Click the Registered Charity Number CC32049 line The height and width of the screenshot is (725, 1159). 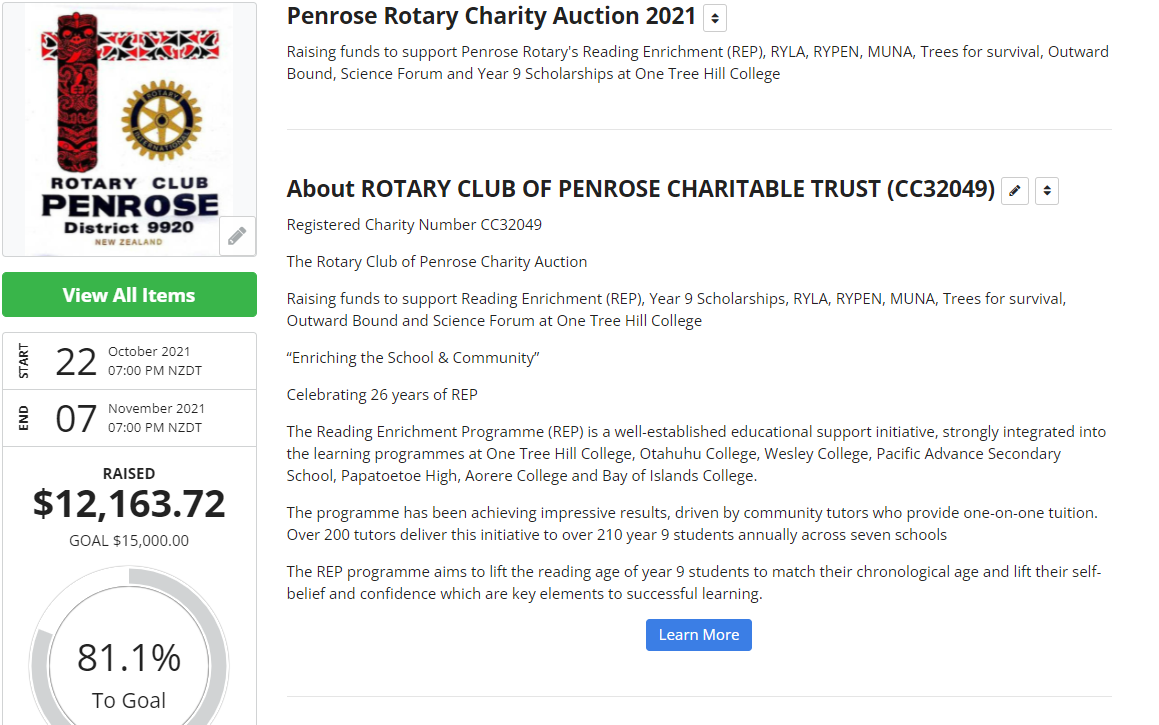[414, 225]
